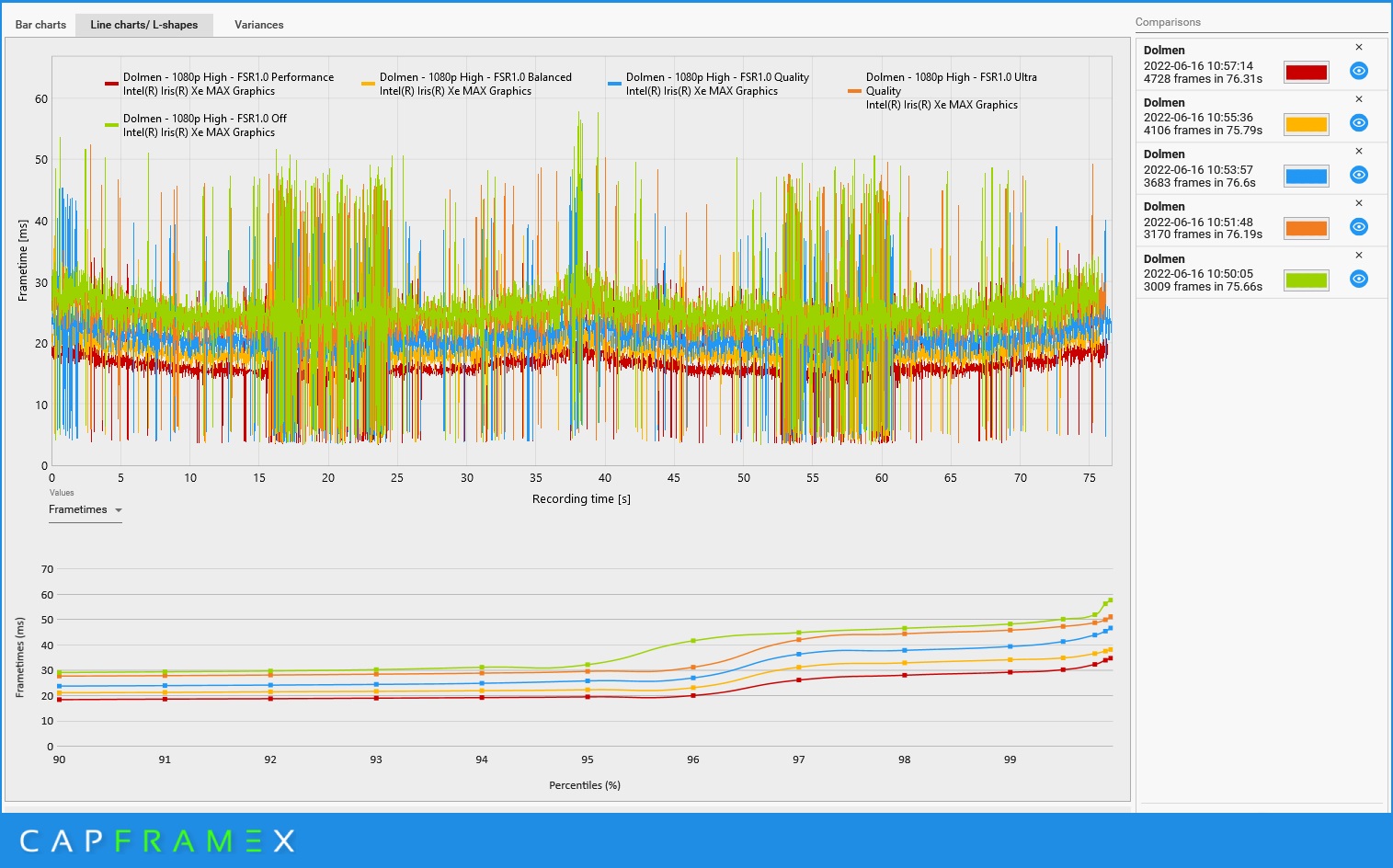This screenshot has width=1393, height=868.
Task: Toggle visibility of the yellow 4106 frames record
Action: 1358,123
